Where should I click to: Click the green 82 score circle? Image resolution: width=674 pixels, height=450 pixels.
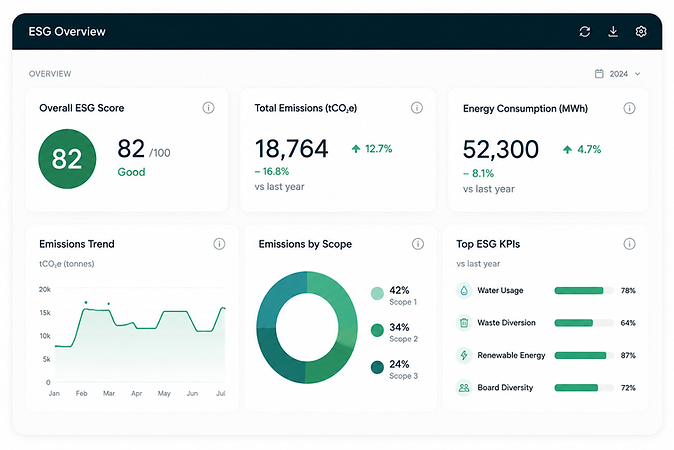click(67, 159)
